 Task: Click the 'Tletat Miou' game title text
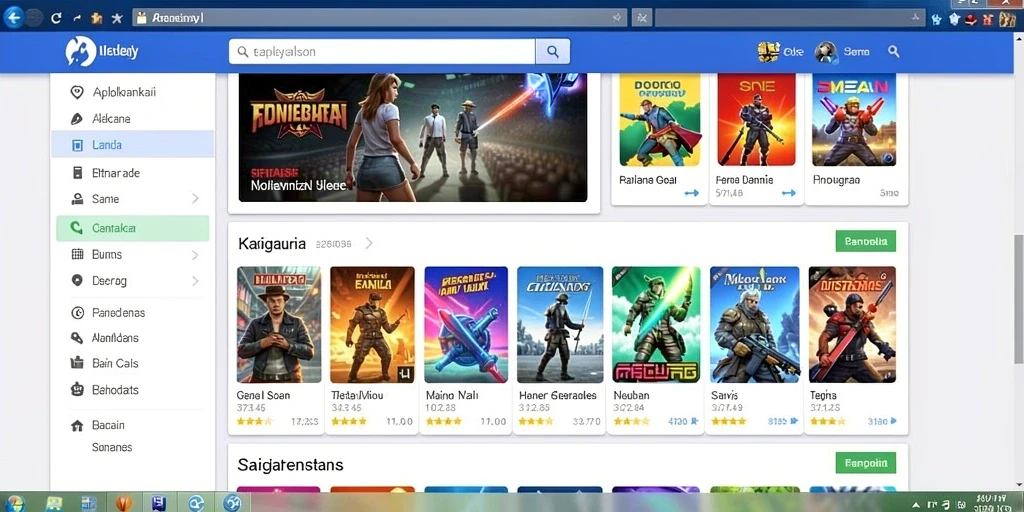point(357,396)
